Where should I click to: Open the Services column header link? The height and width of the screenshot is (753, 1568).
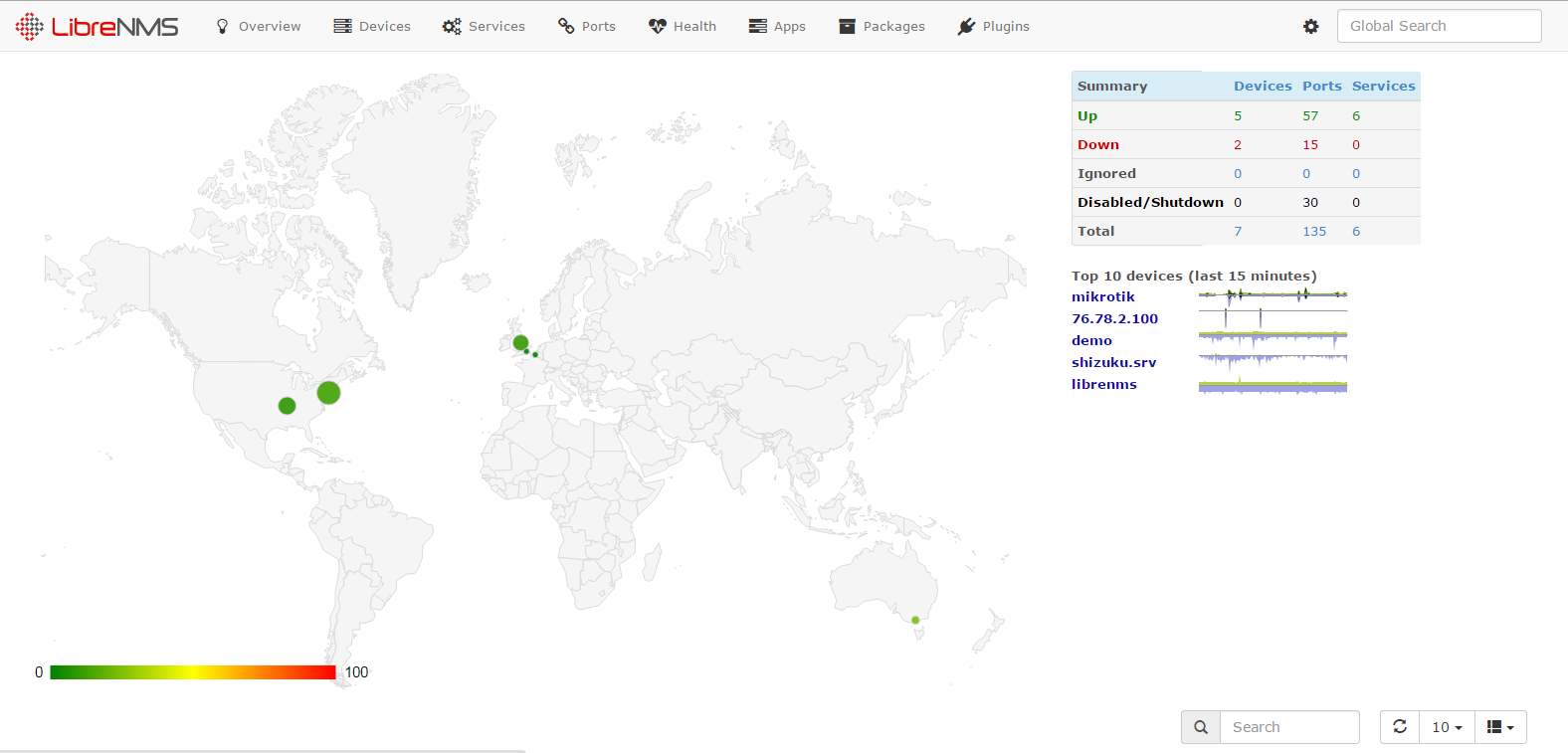click(1383, 86)
